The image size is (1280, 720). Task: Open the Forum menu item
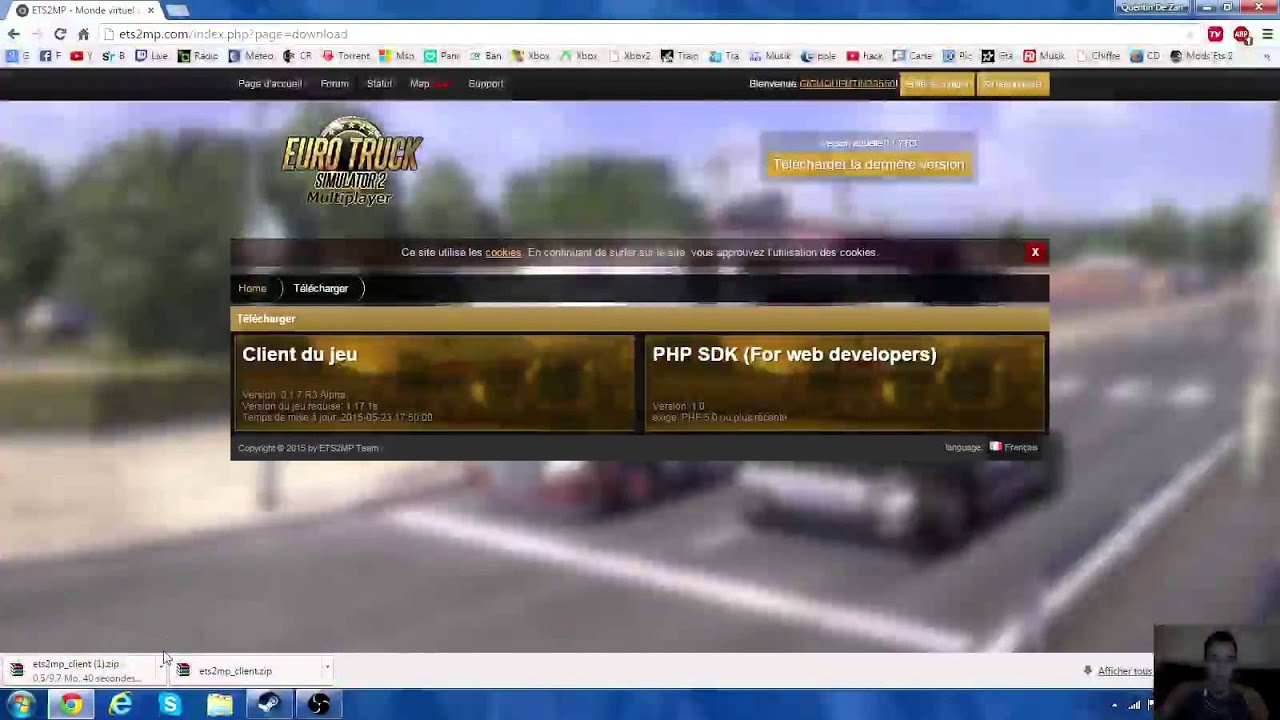pos(334,84)
